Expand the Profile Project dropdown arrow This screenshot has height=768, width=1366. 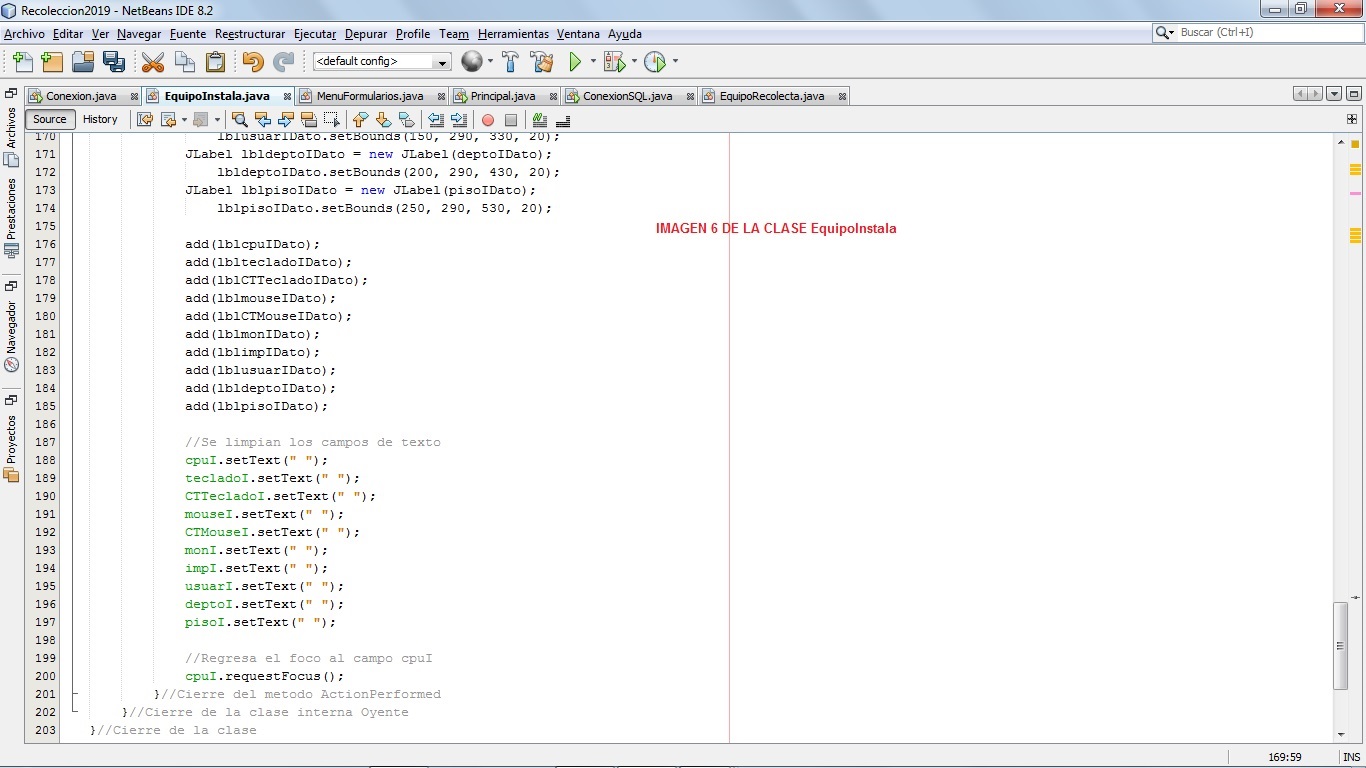(675, 62)
